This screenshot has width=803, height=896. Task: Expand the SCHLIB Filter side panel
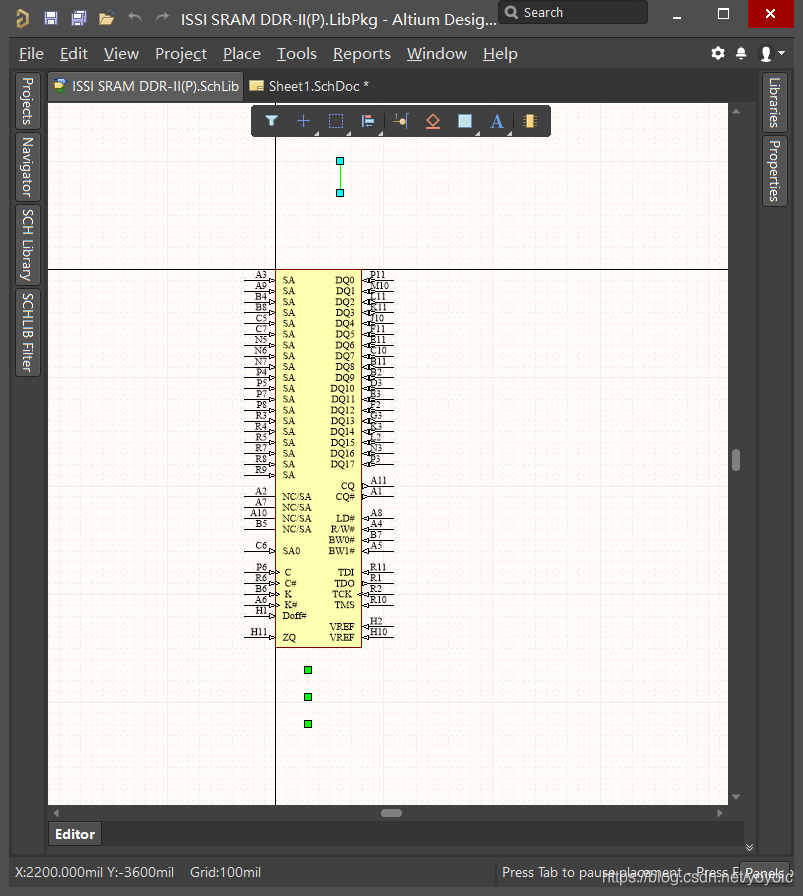(x=27, y=333)
